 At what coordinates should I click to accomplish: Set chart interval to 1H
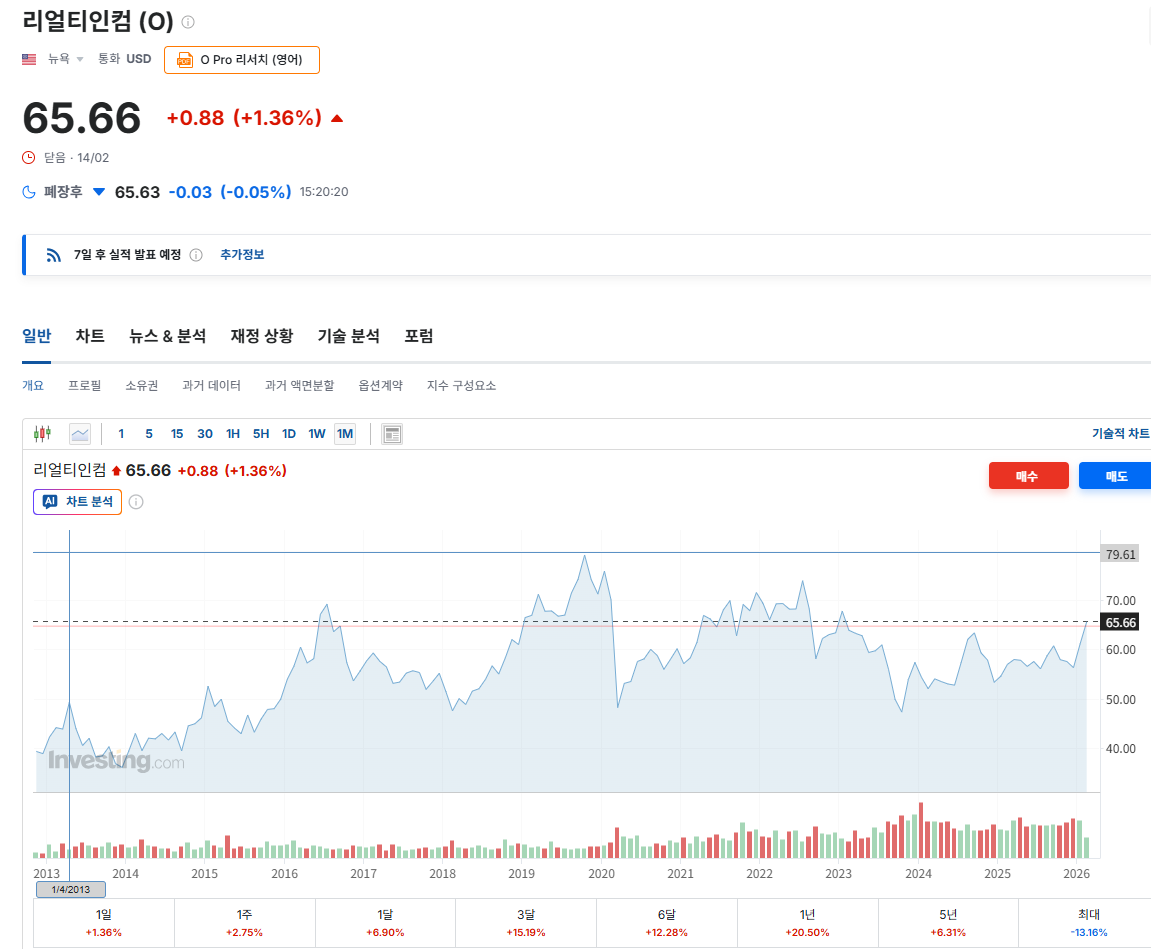pos(233,434)
